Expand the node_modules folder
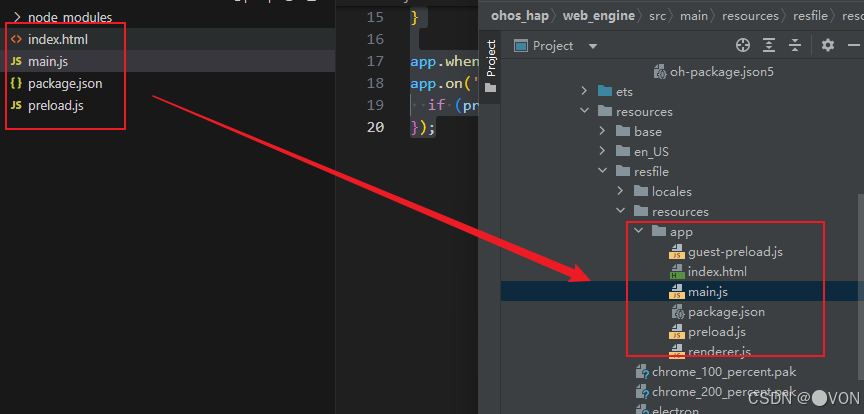 pyautogui.click(x=17, y=18)
